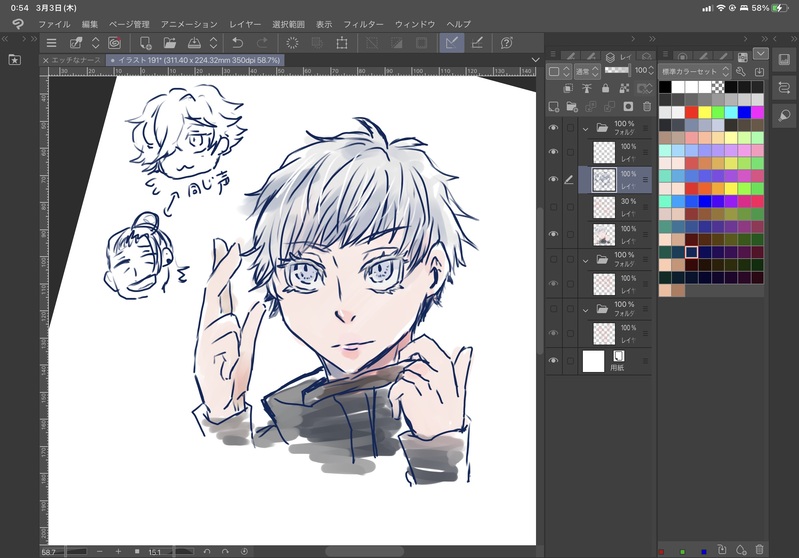Screen dimensions: 799x558
Task: Hide the first 100% layer under top folder
Action: click(553, 152)
